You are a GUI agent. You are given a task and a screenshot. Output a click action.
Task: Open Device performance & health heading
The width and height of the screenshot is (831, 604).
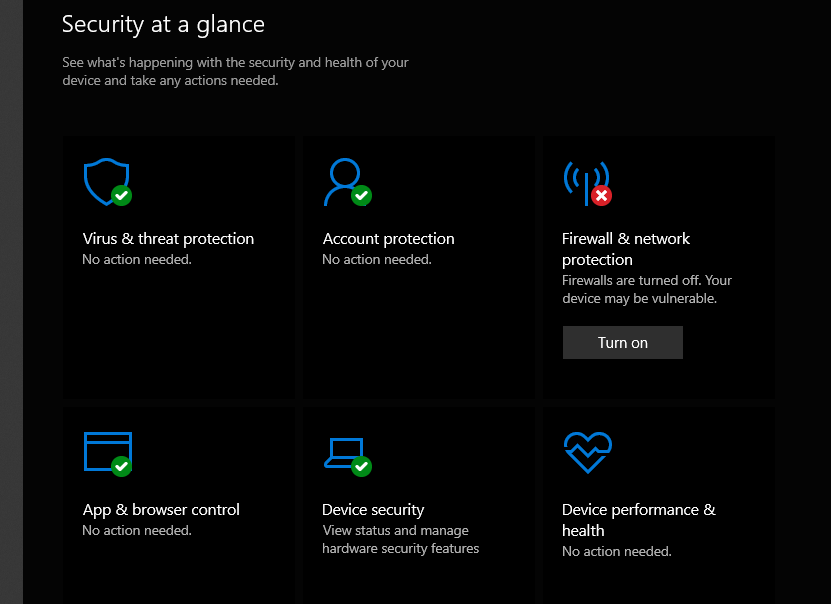pyautogui.click(x=639, y=520)
